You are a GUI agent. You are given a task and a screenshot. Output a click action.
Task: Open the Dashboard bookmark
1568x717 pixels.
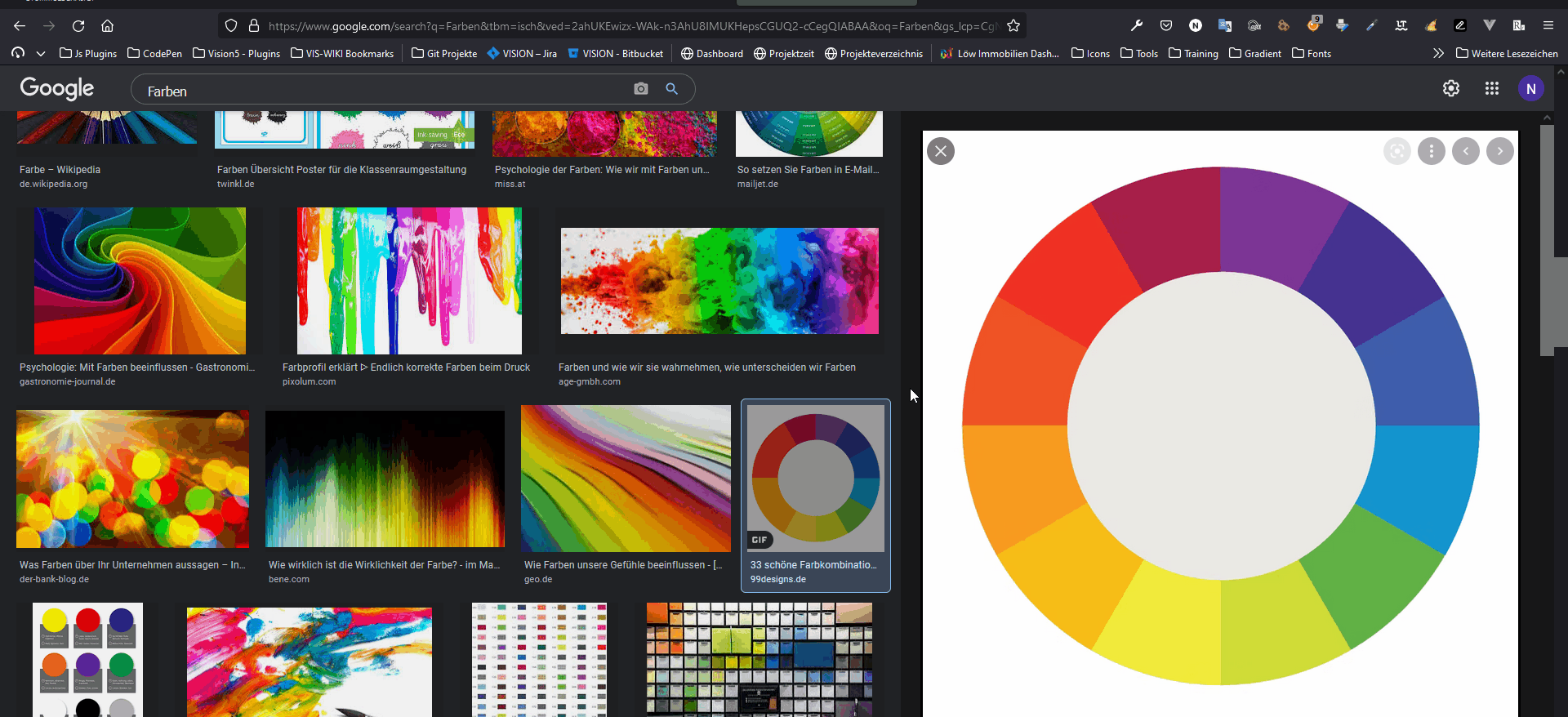[x=712, y=54]
